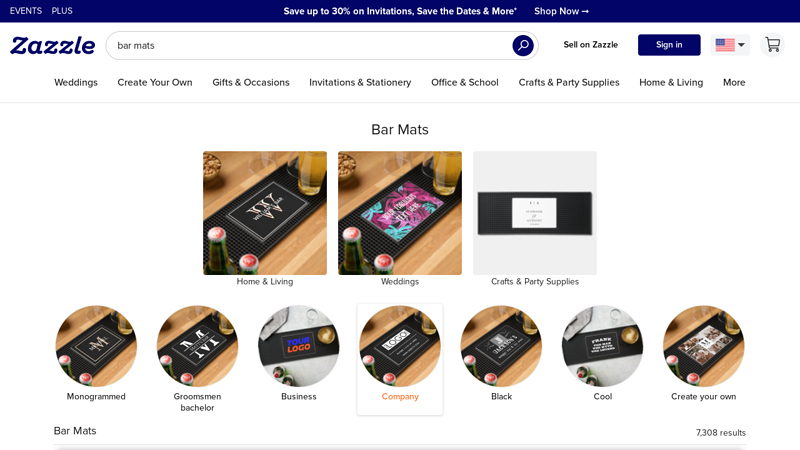The image size is (800, 450).
Task: Click the Sign in button
Action: point(669,45)
